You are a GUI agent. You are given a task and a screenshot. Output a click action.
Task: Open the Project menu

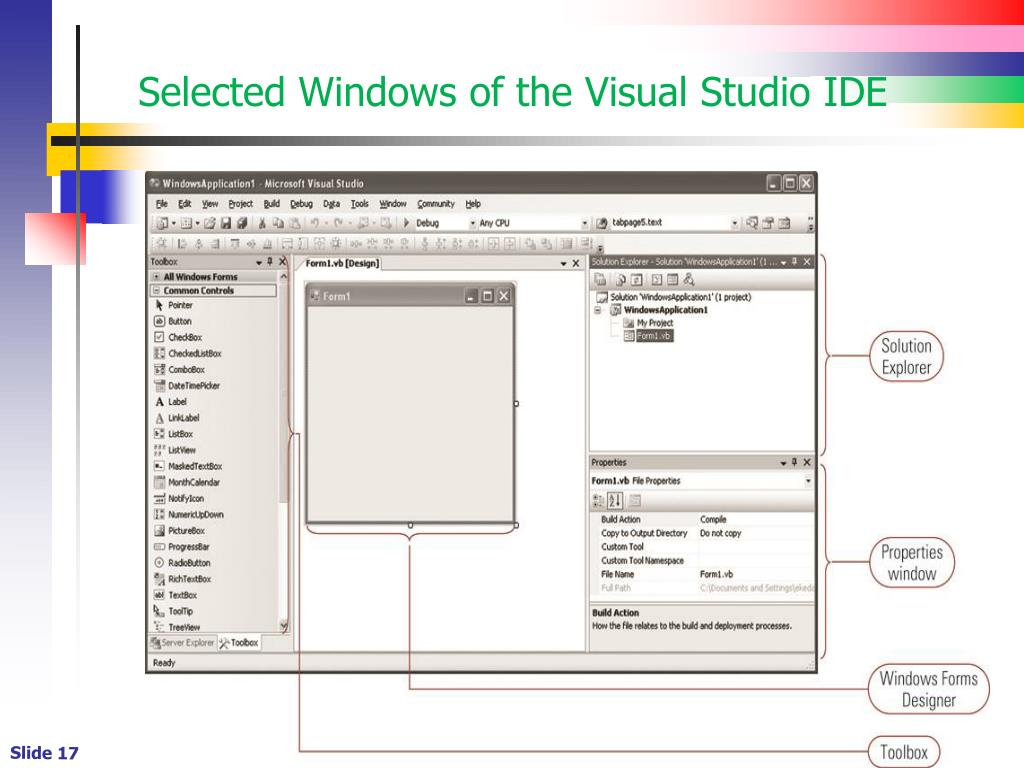tap(240, 204)
